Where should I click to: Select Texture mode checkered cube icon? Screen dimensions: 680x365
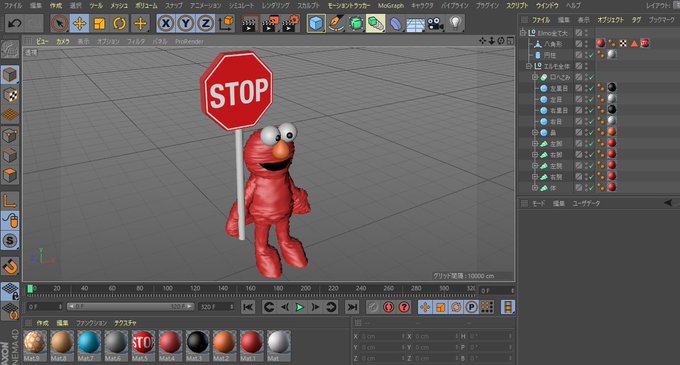(10, 95)
